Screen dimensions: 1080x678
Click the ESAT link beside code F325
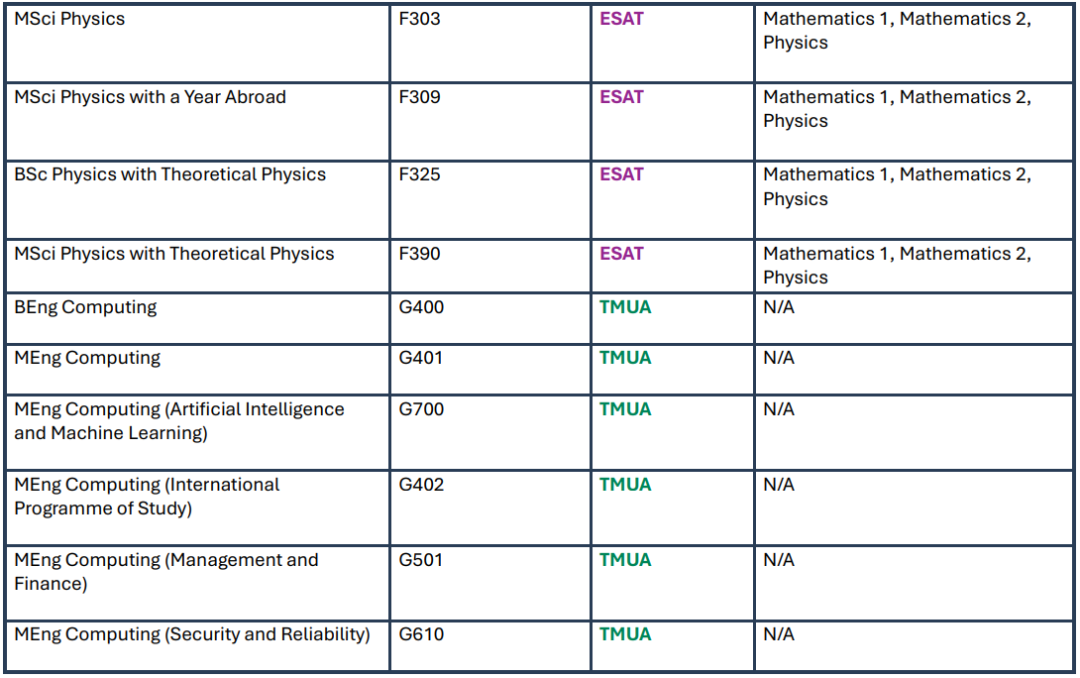621,174
